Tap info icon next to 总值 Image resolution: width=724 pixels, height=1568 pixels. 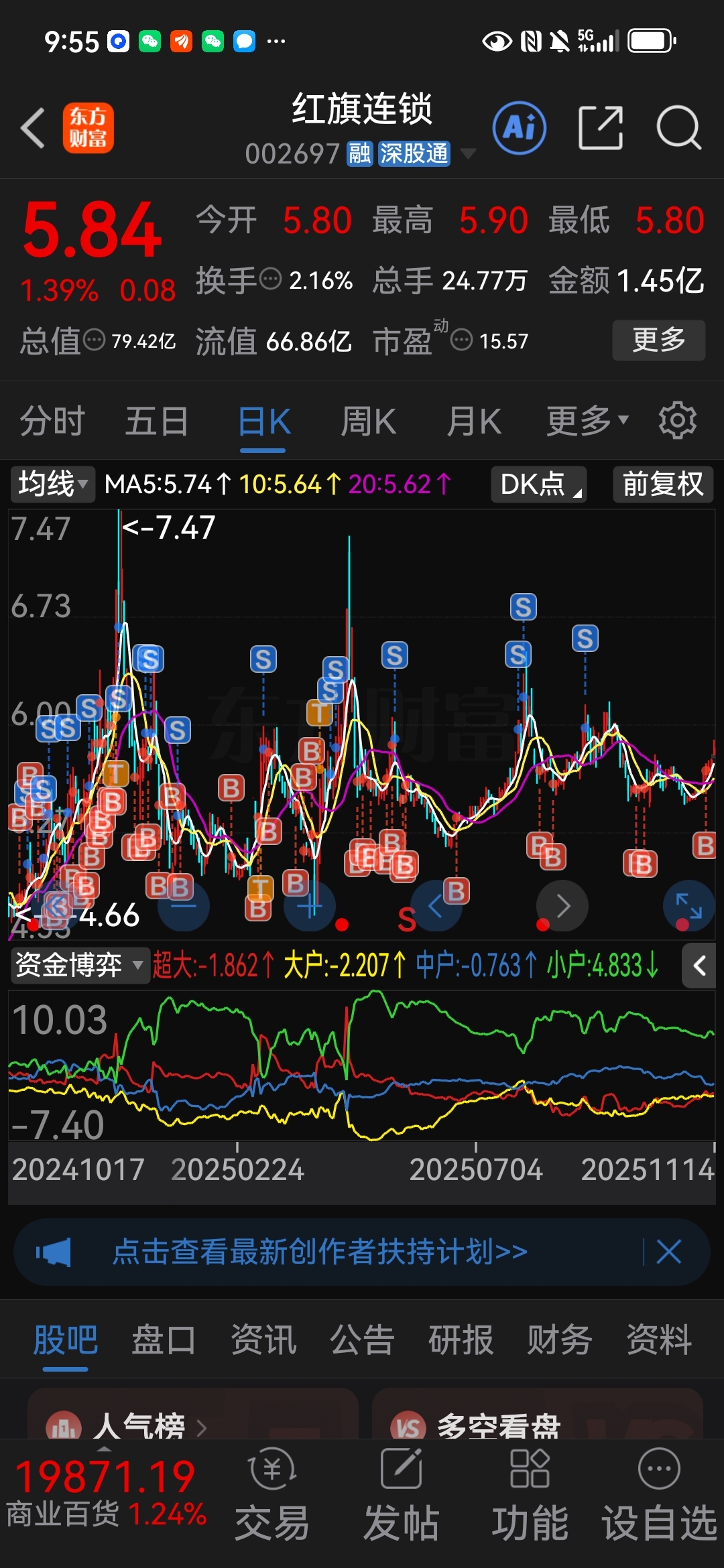[94, 340]
